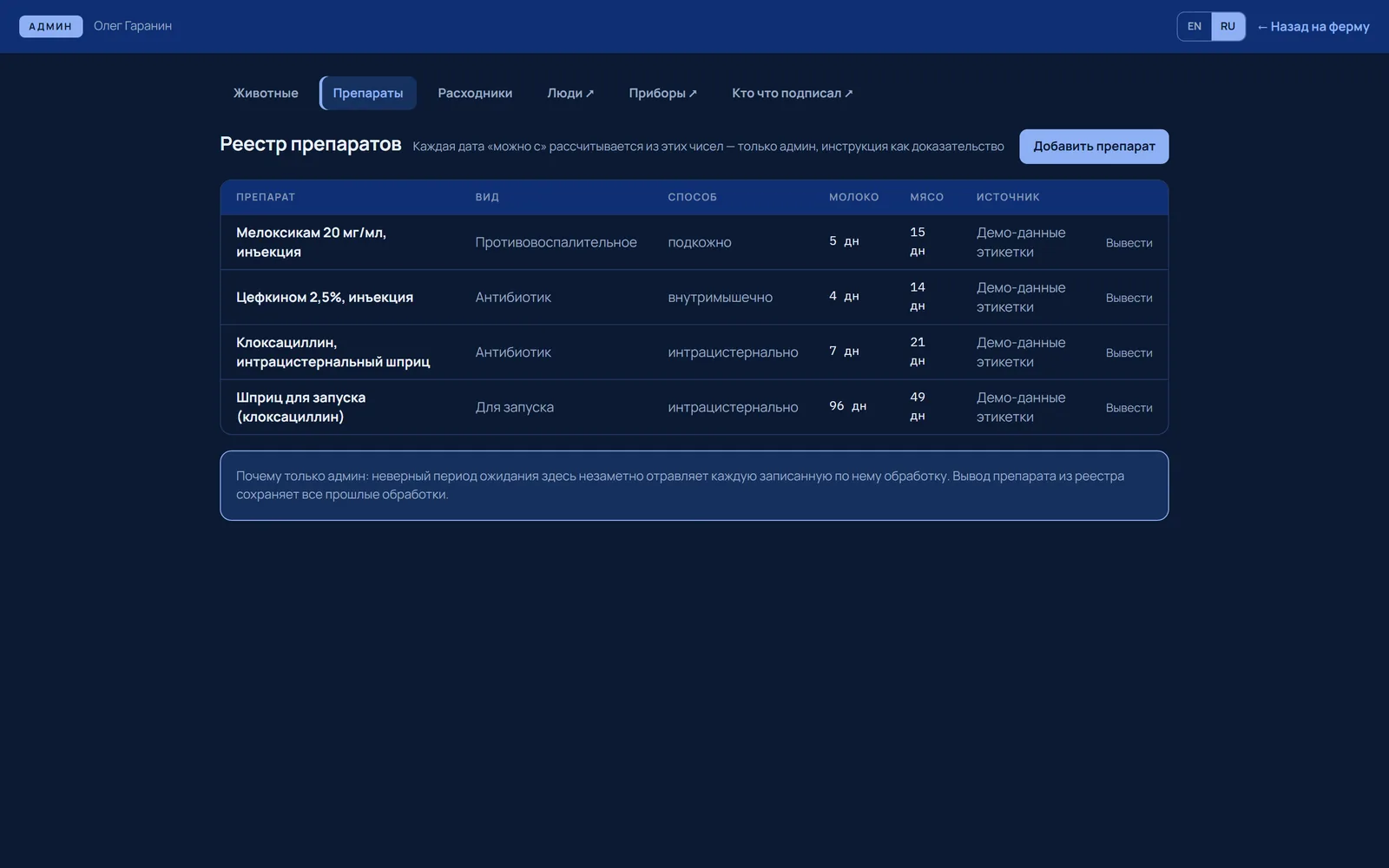This screenshot has width=1389, height=868.
Task: Click the АДМИН badge
Action: [50, 26]
